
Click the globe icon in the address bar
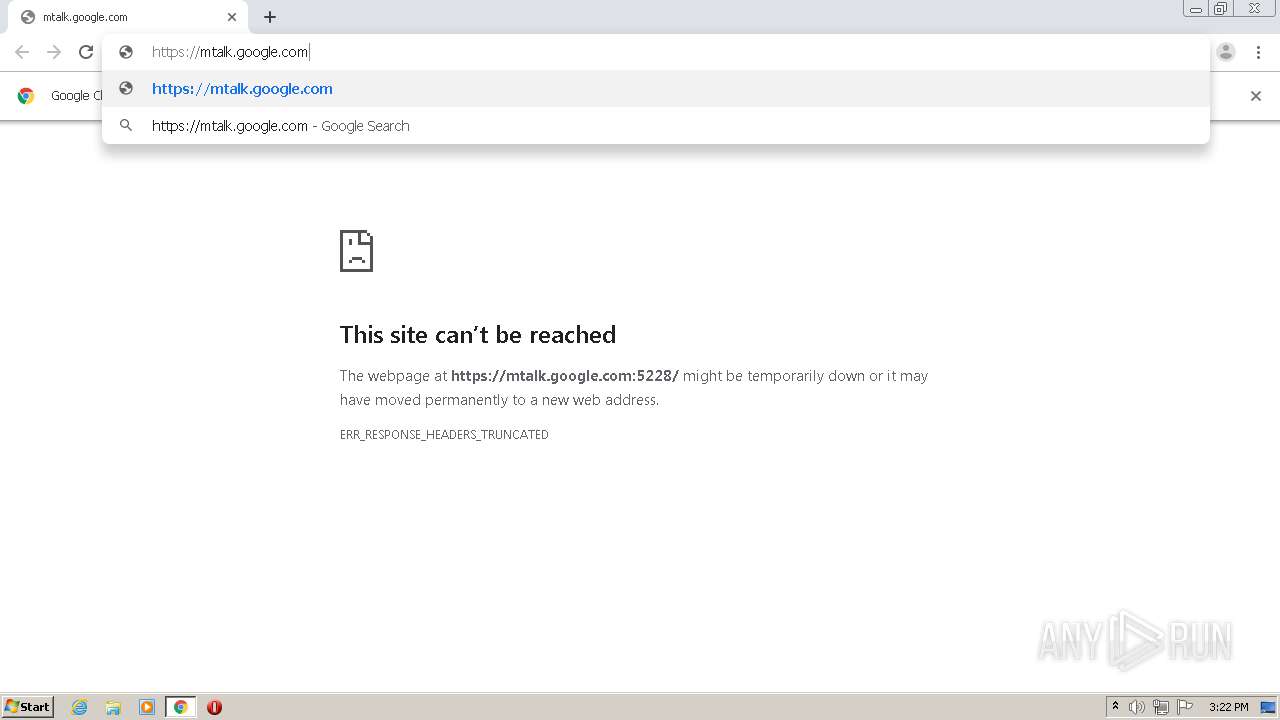pyautogui.click(x=126, y=52)
